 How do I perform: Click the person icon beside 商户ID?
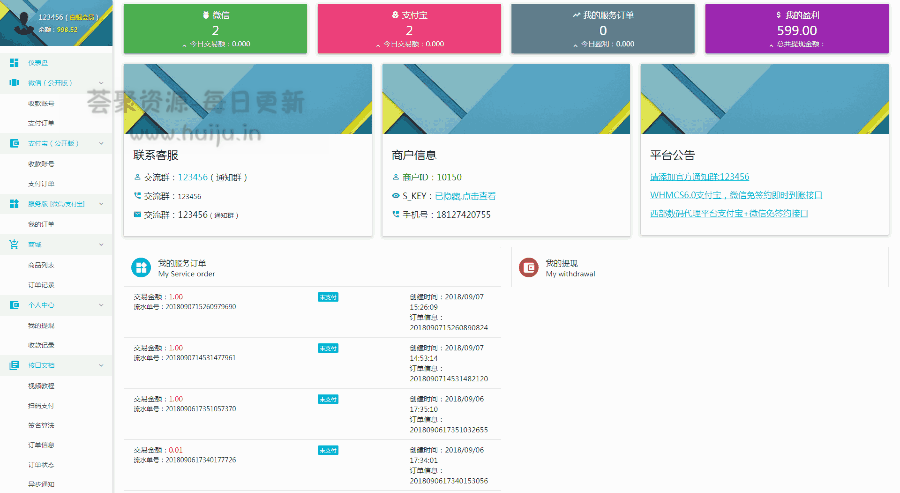395,177
